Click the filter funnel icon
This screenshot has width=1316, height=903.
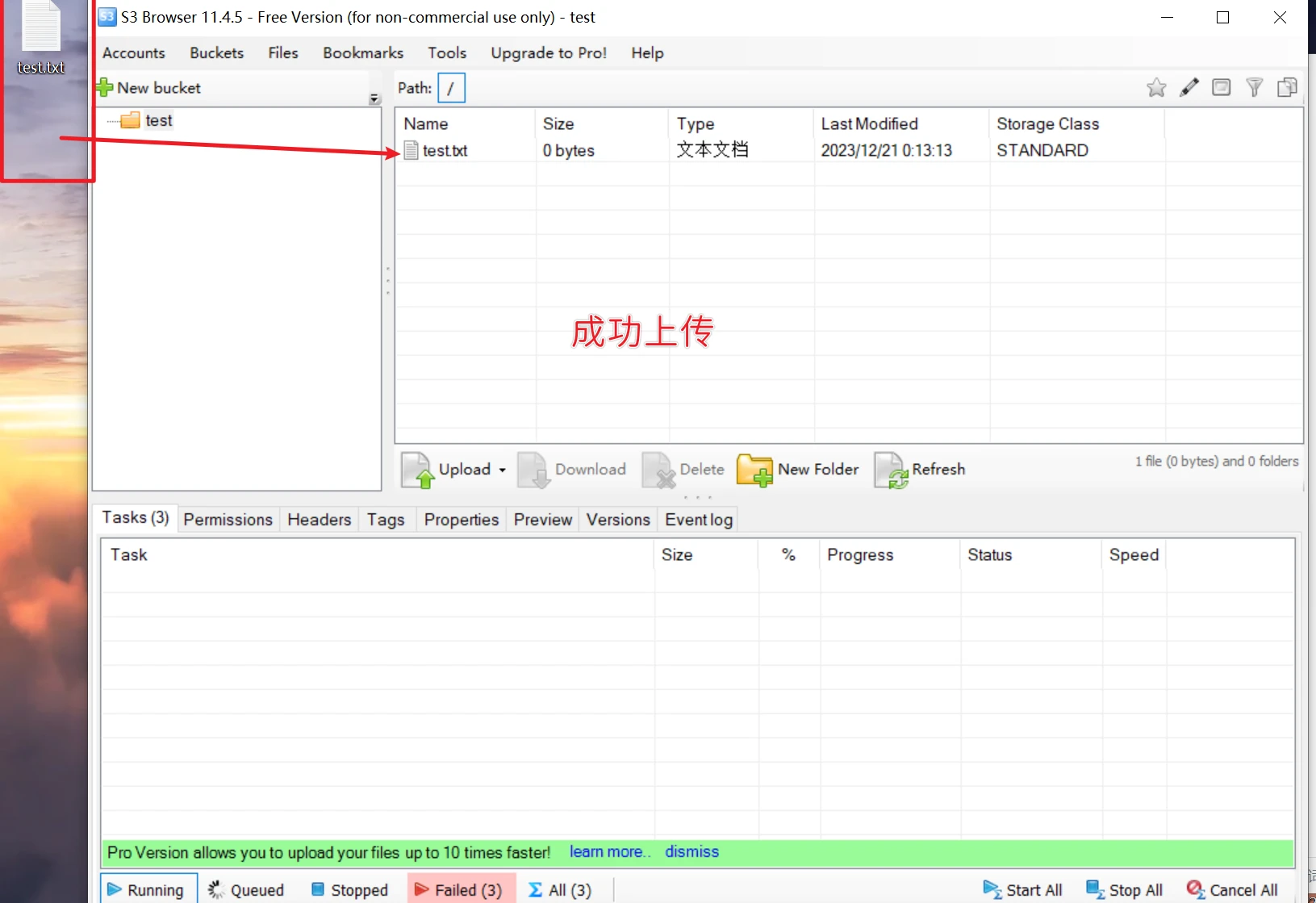(1254, 88)
